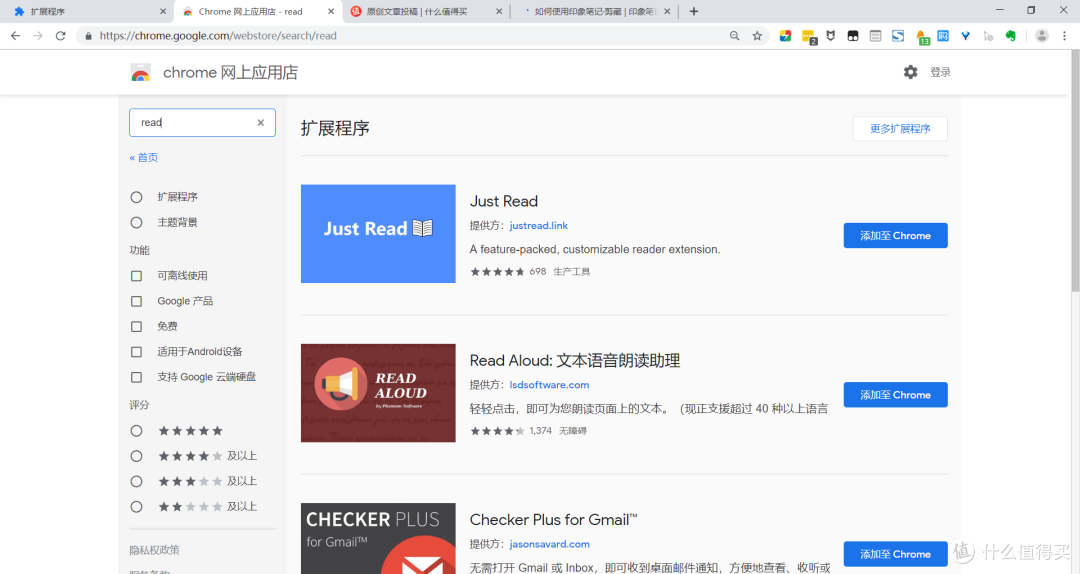This screenshot has width=1080, height=574.
Task: Add Just Read to Chrome
Action: [895, 236]
